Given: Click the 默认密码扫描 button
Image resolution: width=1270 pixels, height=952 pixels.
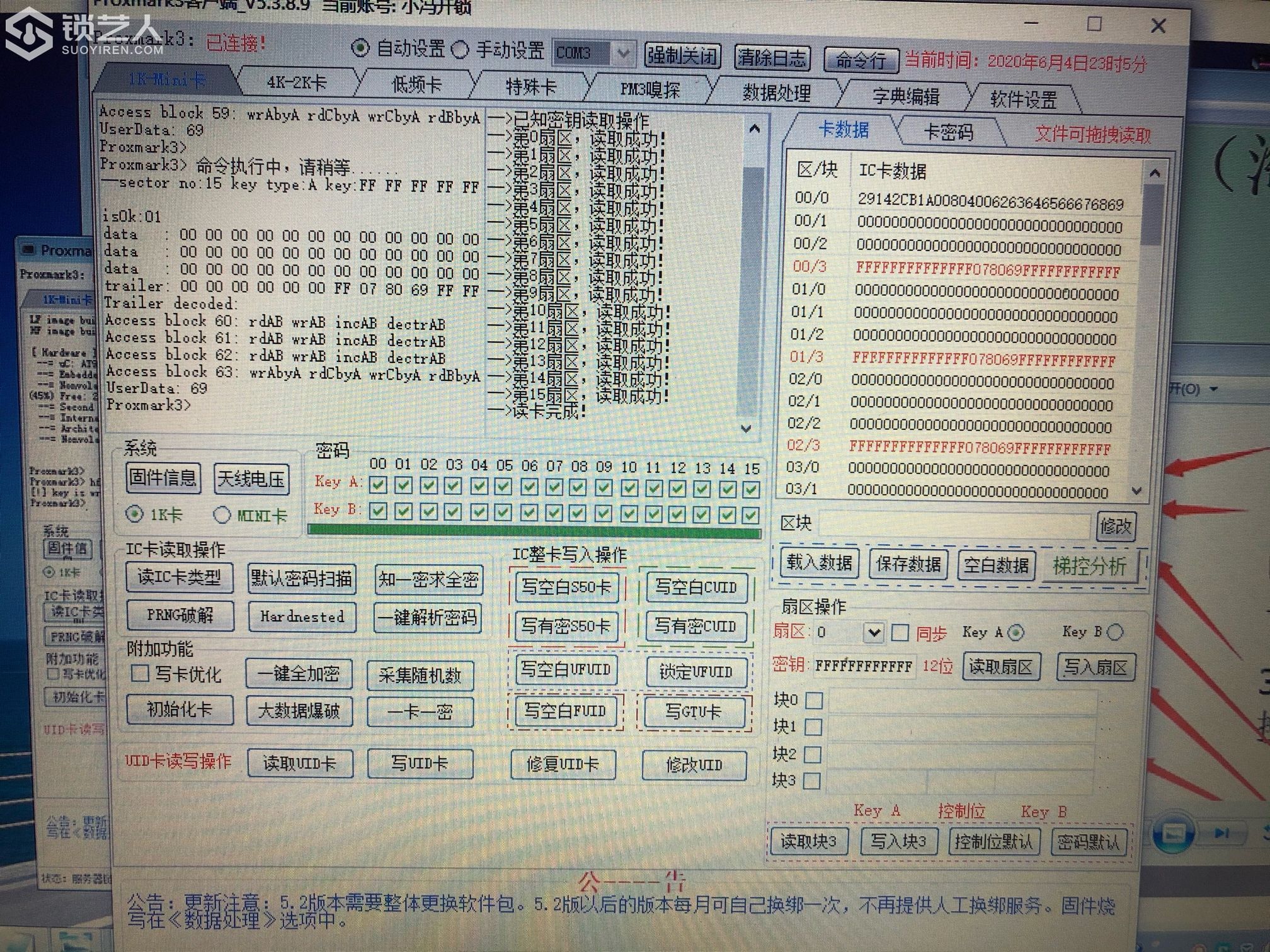Looking at the screenshot, I should tap(302, 579).
